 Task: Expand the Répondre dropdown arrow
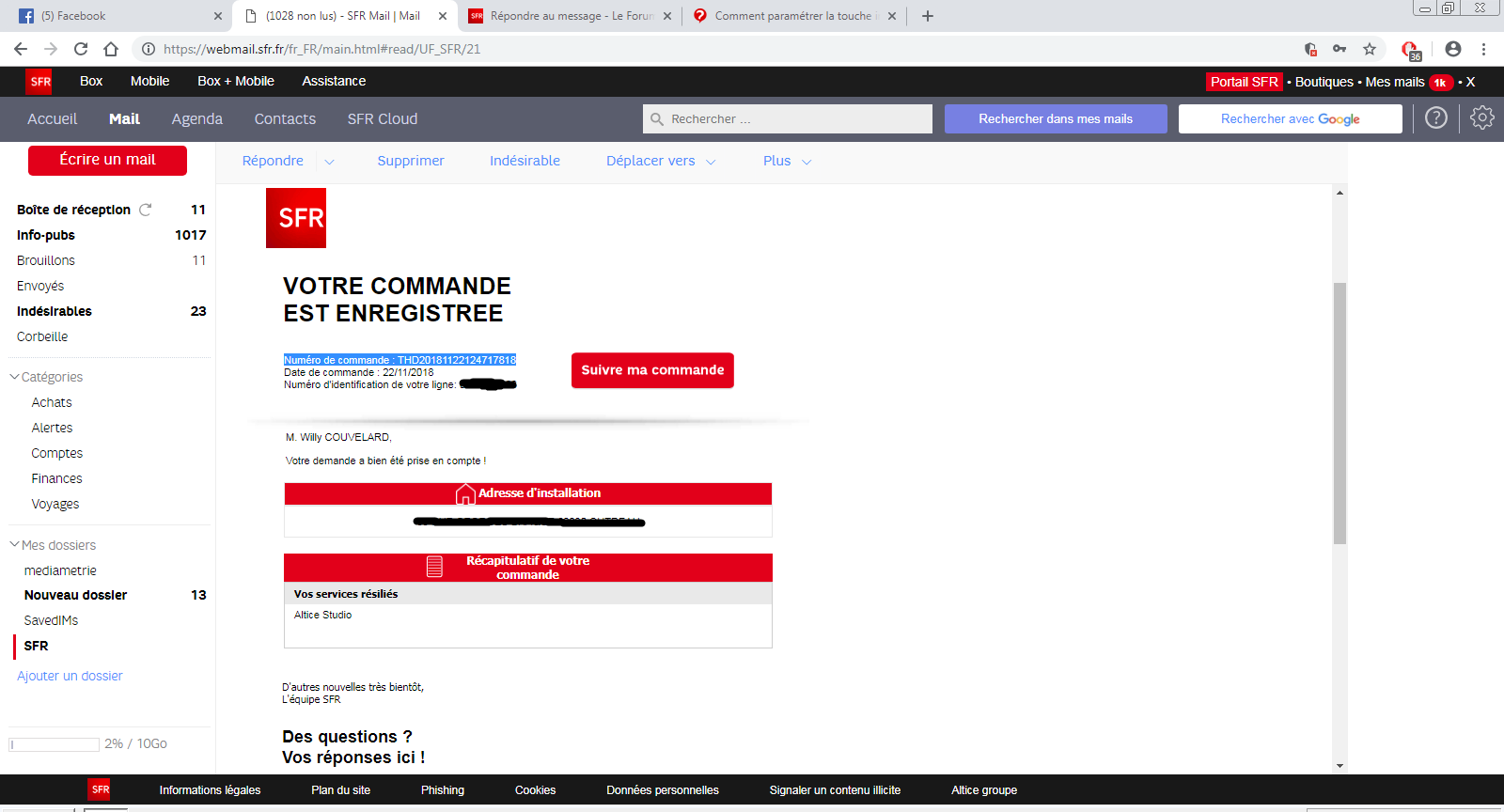[x=329, y=162]
